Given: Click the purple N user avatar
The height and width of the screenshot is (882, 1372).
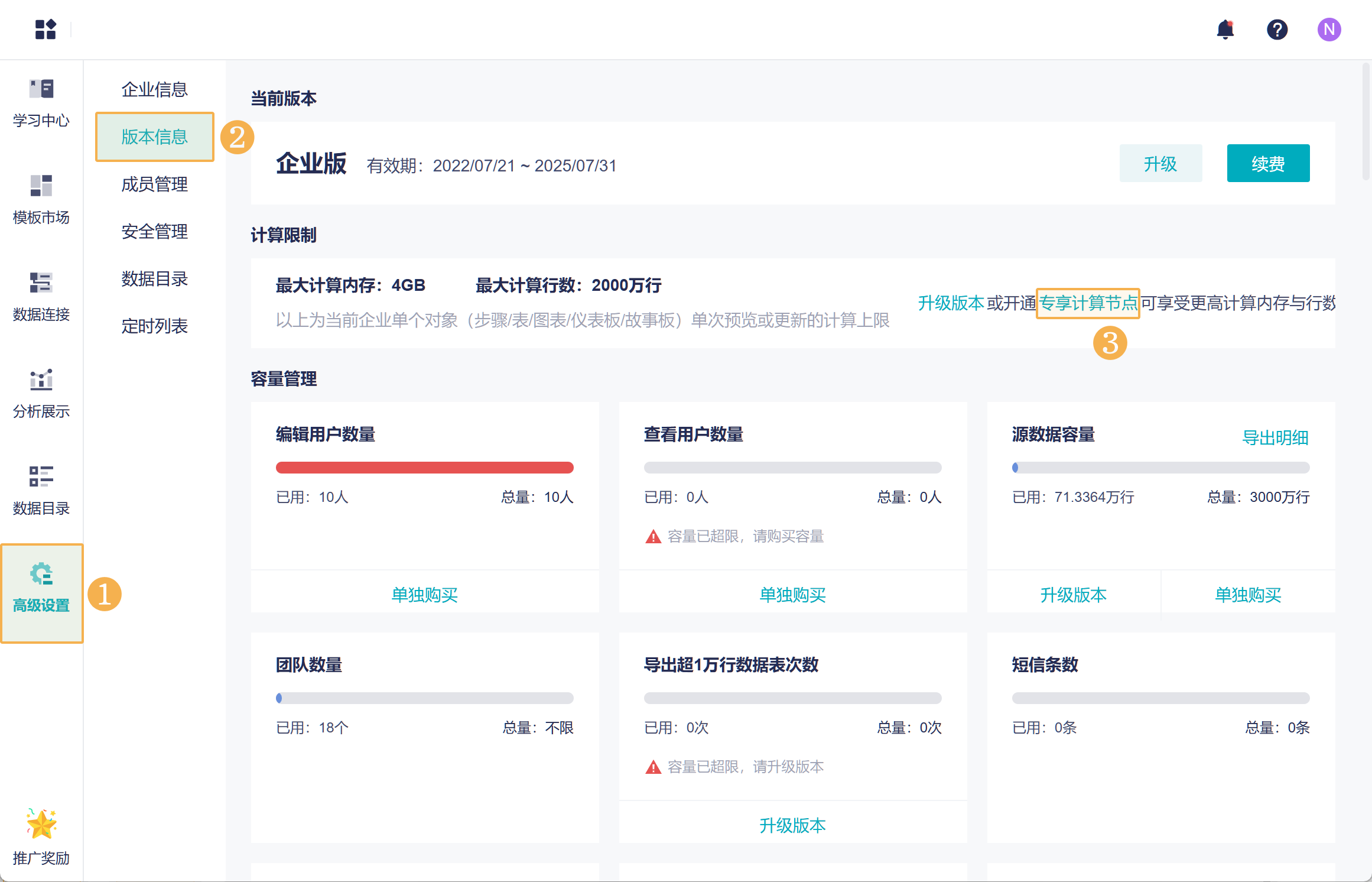Looking at the screenshot, I should point(1328,29).
